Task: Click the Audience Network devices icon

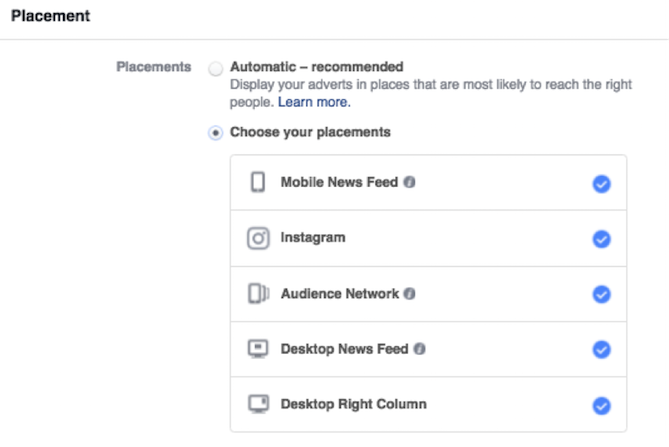Action: 259,293
